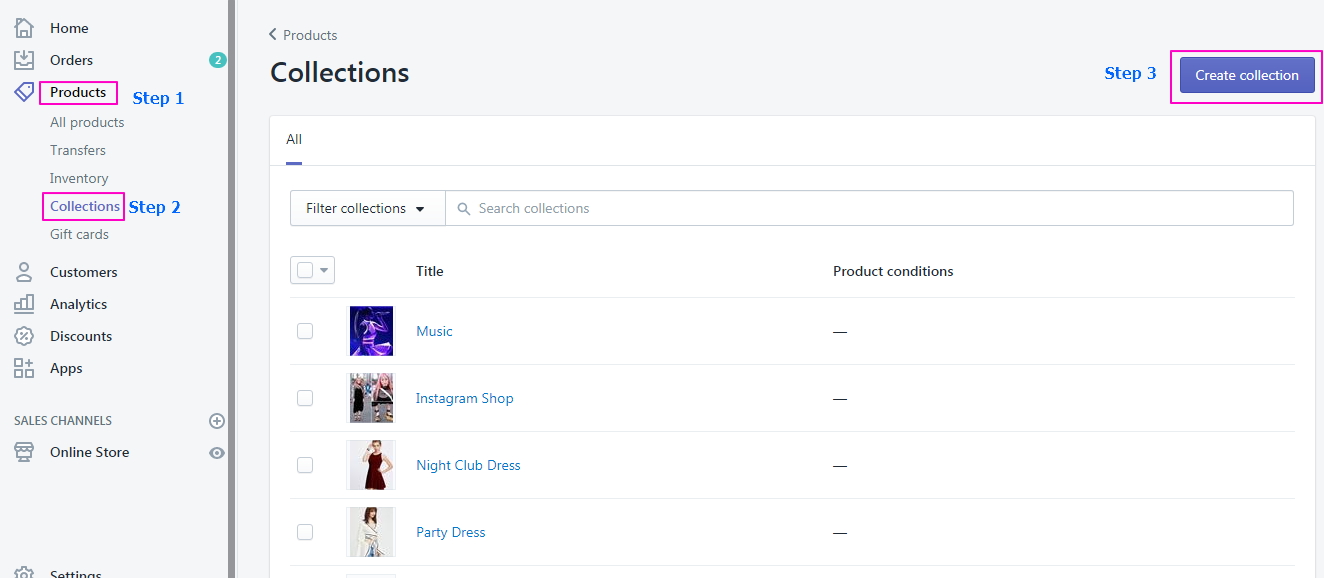This screenshot has width=1324, height=578.
Task: Select the Night Club Dress checkbox
Action: click(305, 465)
